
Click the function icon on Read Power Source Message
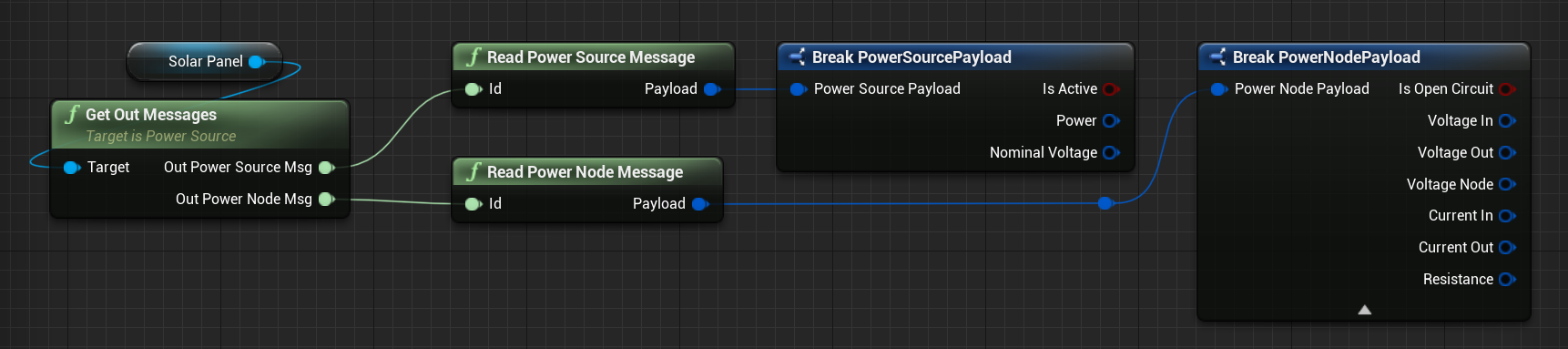coord(473,57)
